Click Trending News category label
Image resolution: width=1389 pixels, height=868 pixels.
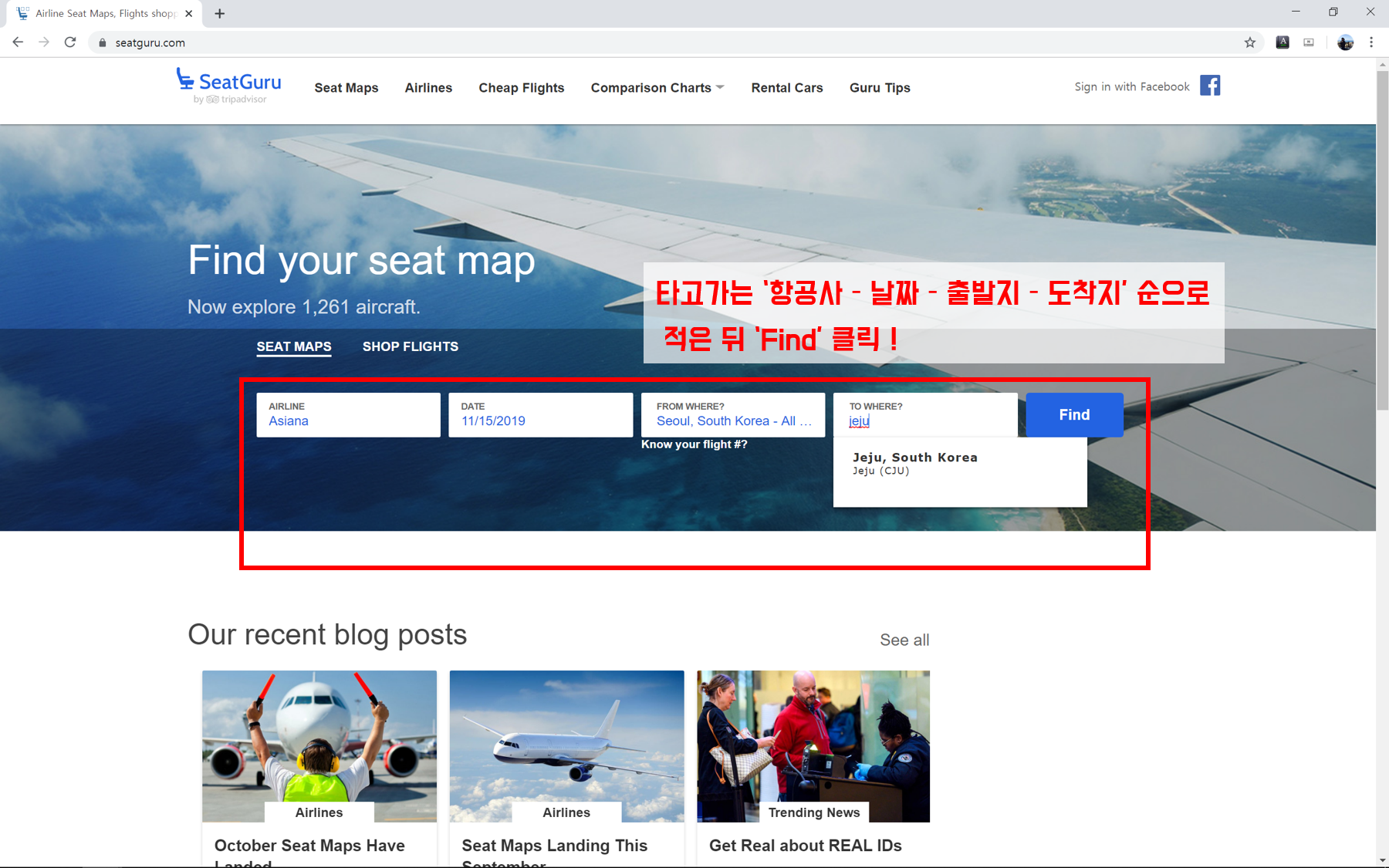[x=814, y=812]
